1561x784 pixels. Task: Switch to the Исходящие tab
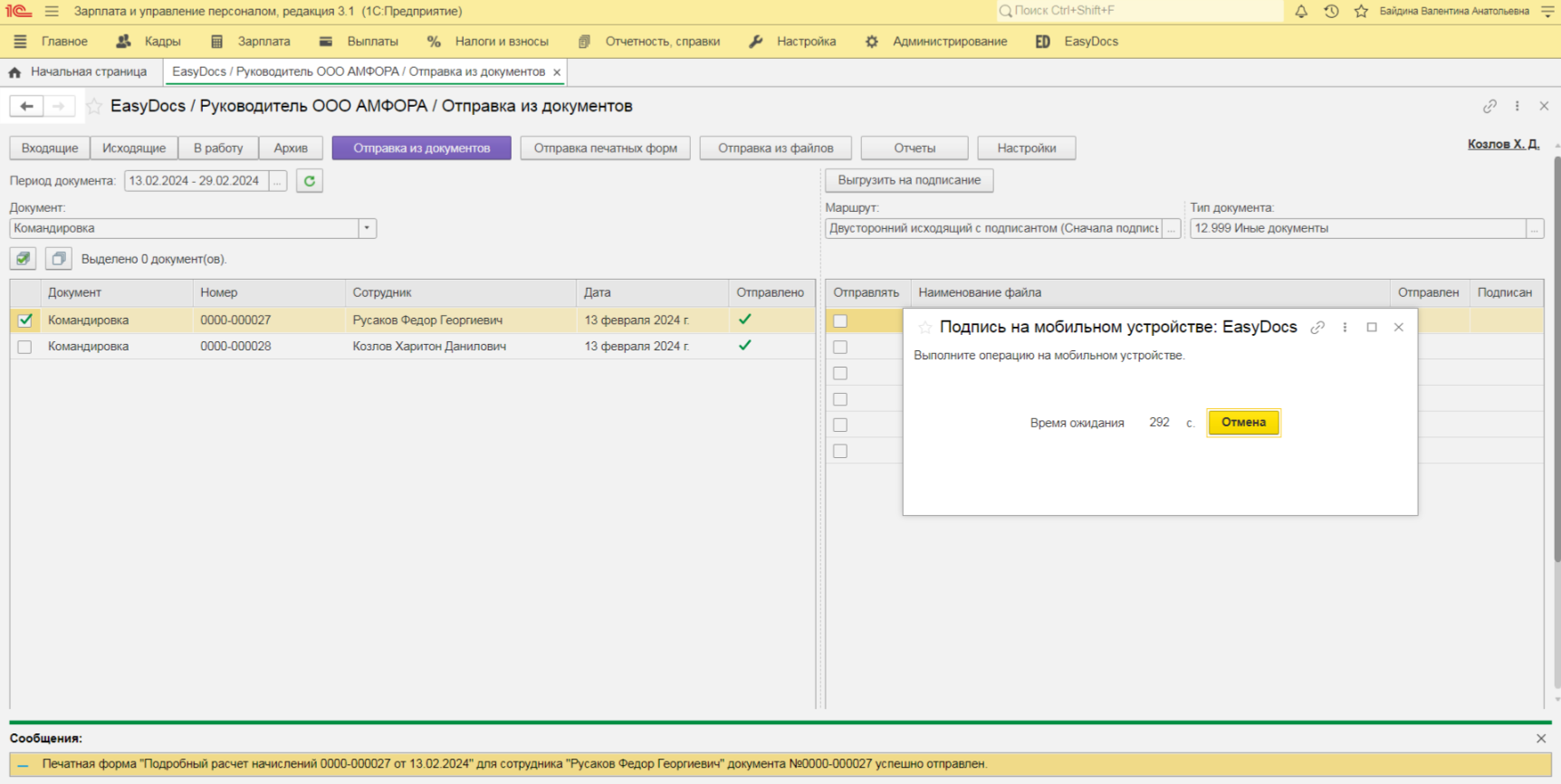(x=134, y=148)
